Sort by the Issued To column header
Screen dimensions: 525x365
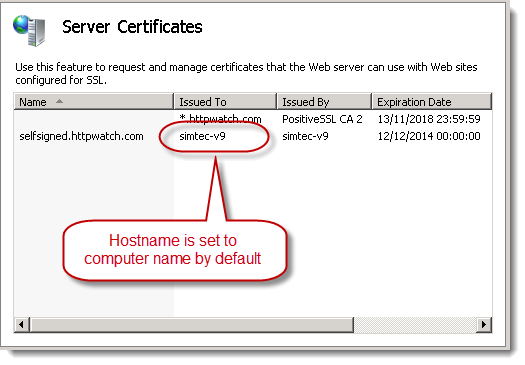coord(225,102)
